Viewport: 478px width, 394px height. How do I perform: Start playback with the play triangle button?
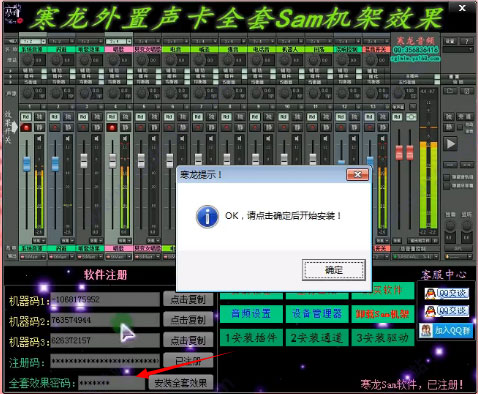pyautogui.click(x=450, y=144)
